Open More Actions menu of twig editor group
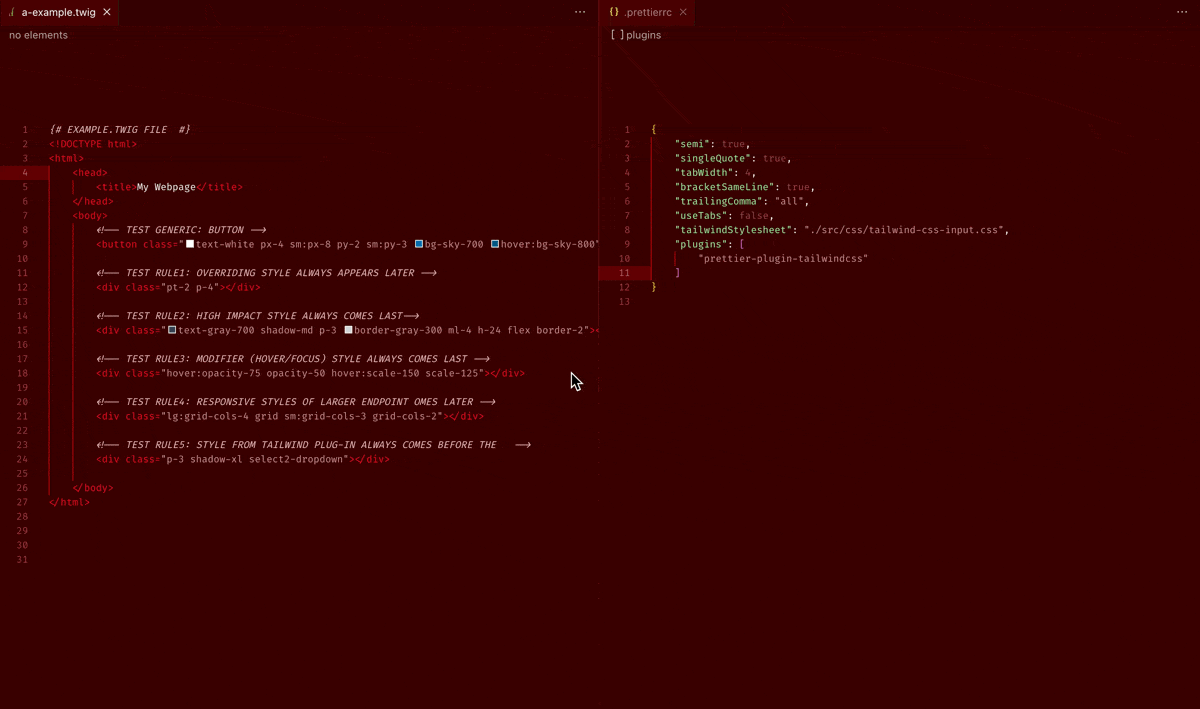Image resolution: width=1200 pixels, height=709 pixels. coord(580,12)
